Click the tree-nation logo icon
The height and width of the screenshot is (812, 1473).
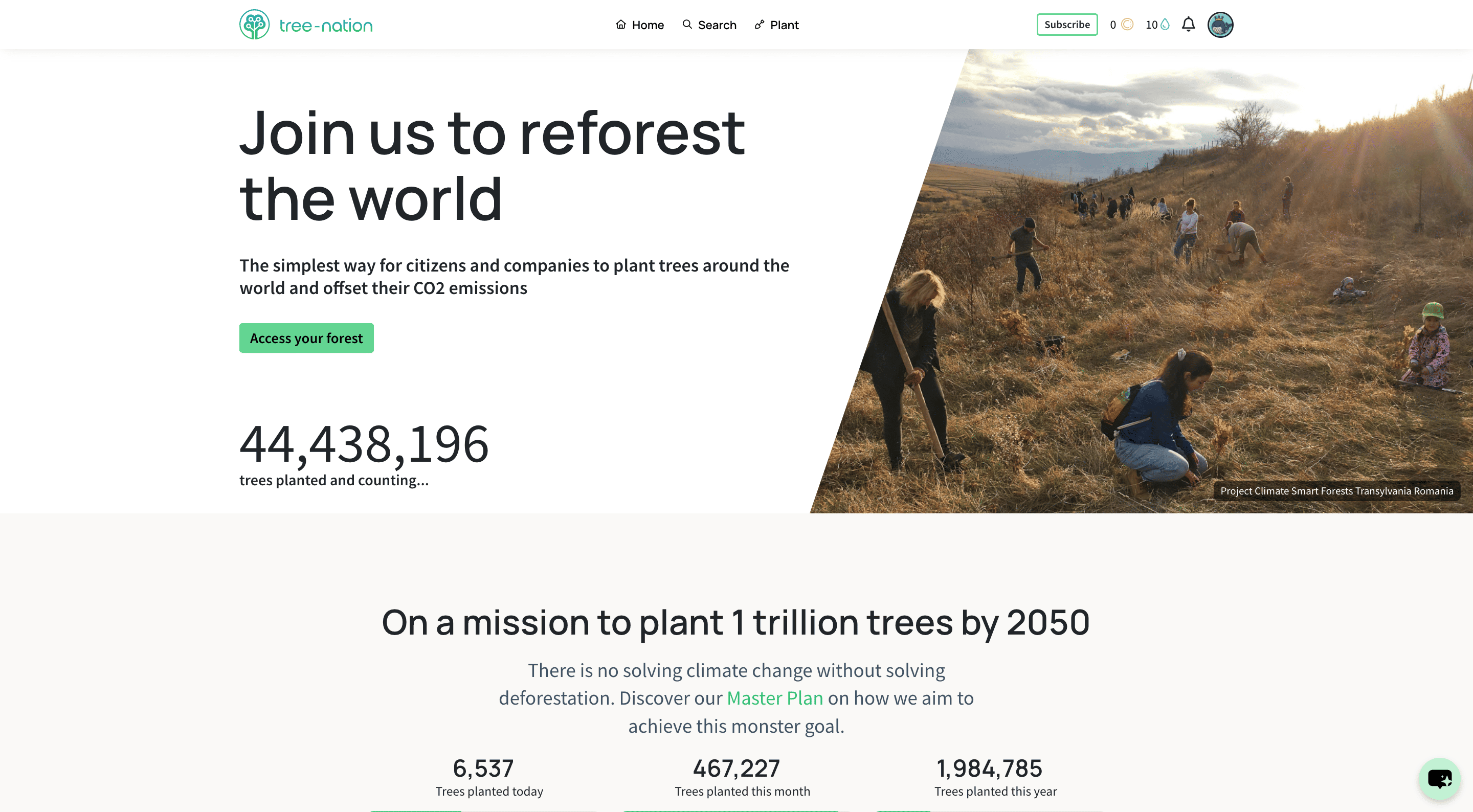254,25
